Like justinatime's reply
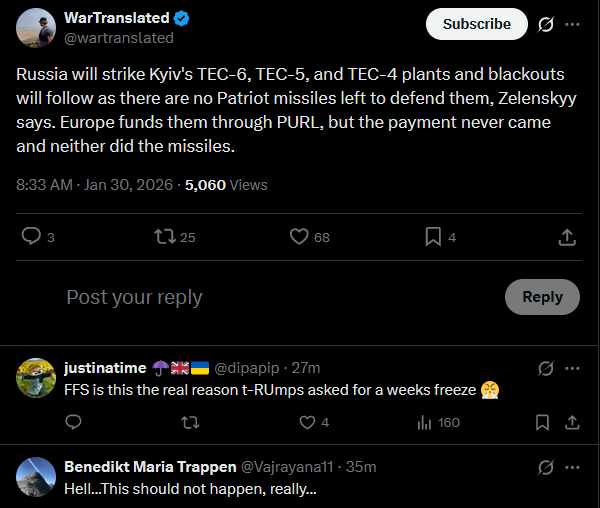 click(x=309, y=422)
